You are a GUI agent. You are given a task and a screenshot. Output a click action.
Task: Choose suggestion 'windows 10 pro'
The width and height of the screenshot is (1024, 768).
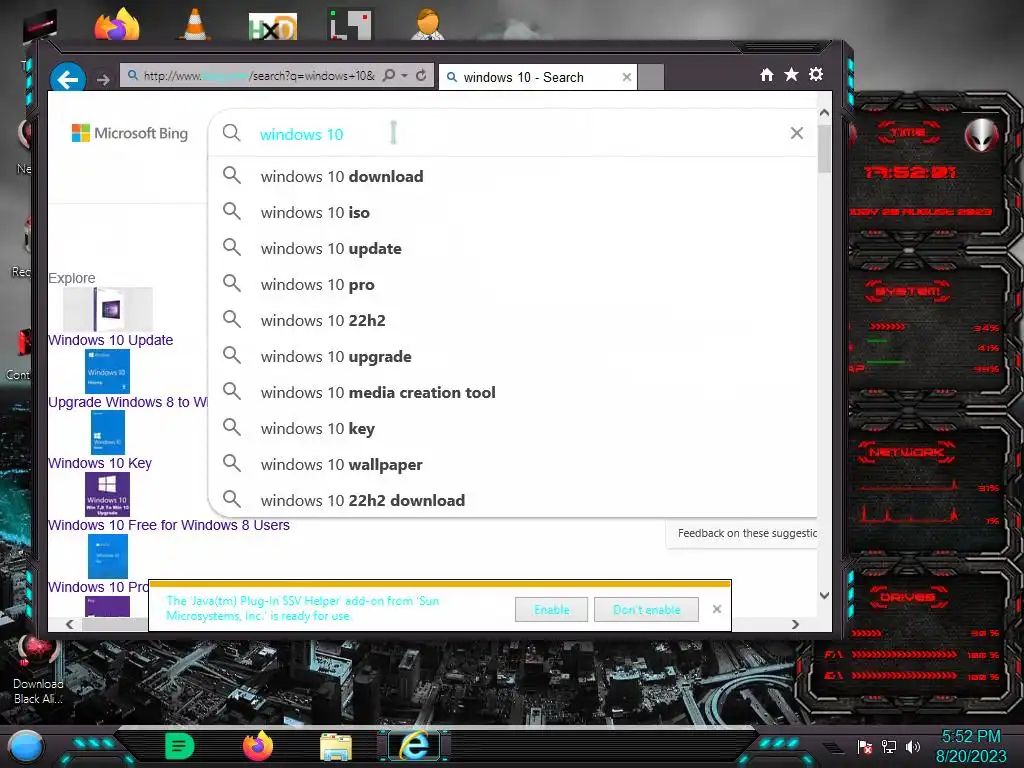pyautogui.click(x=513, y=284)
